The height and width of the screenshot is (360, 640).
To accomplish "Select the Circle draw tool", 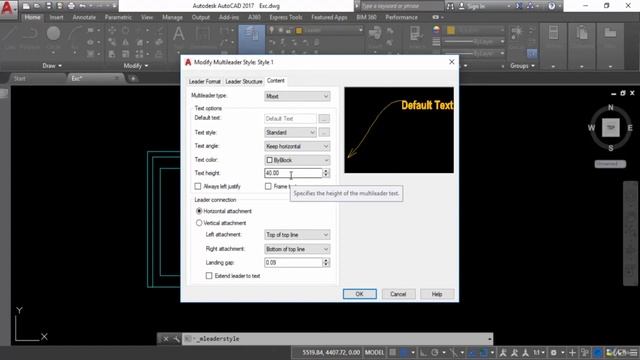I will tap(53, 34).
